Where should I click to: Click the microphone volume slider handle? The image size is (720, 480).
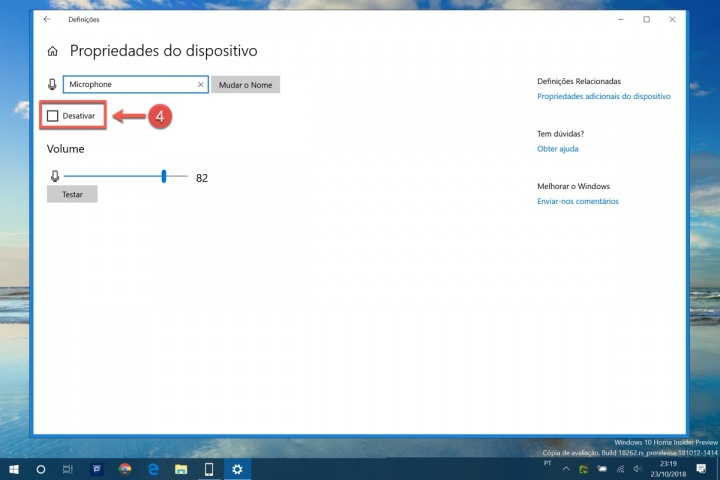pos(164,176)
